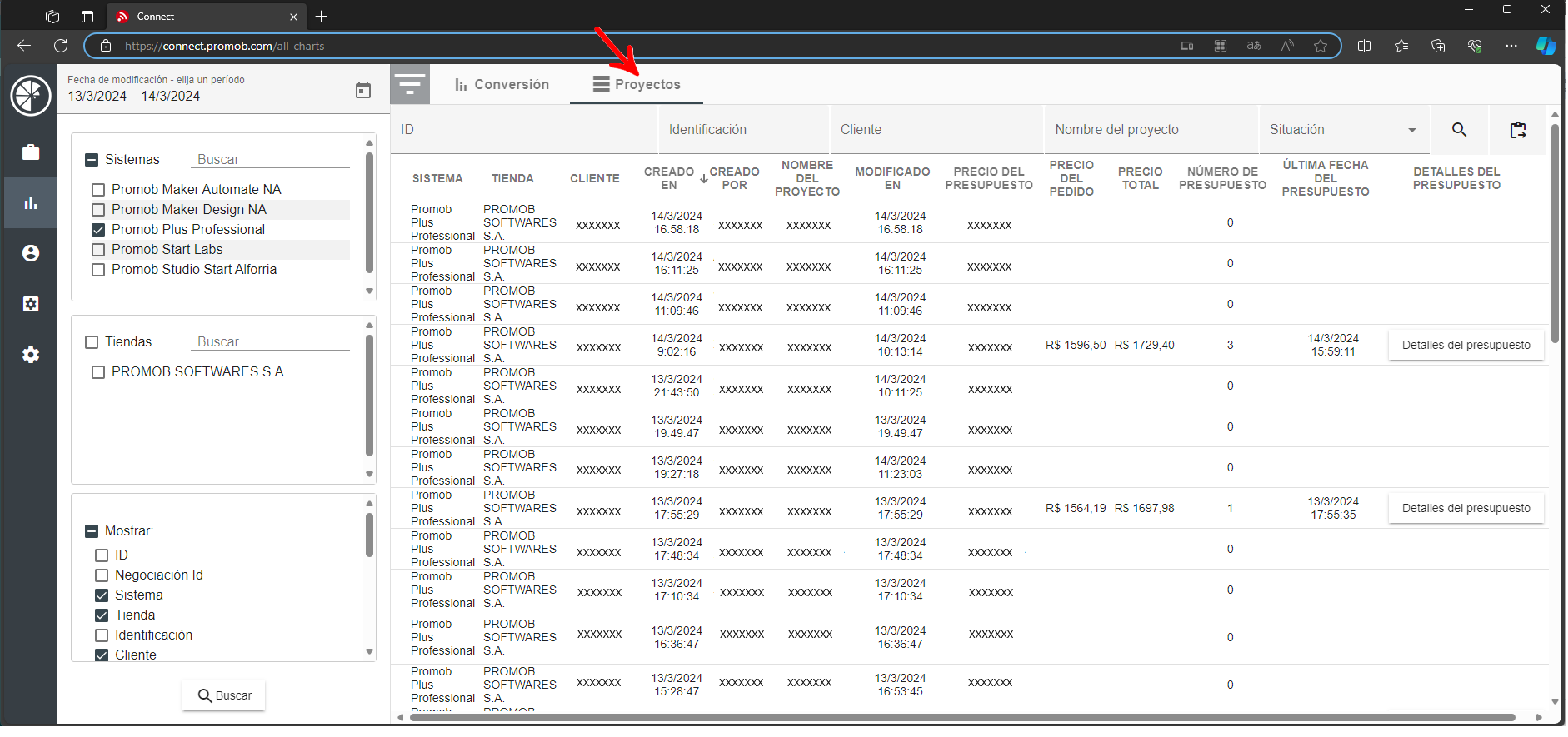
Task: Click Sistemas list scroll-up arrow
Action: (370, 143)
